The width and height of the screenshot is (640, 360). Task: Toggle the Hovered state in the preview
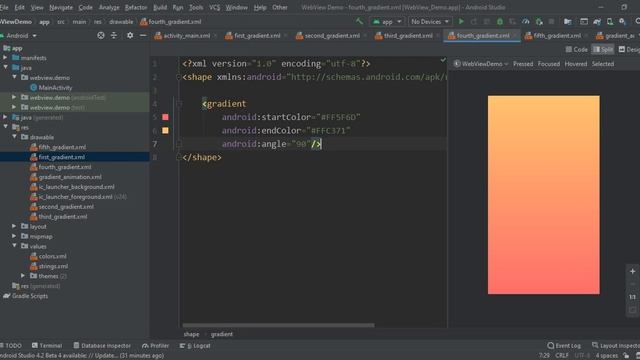[576, 64]
